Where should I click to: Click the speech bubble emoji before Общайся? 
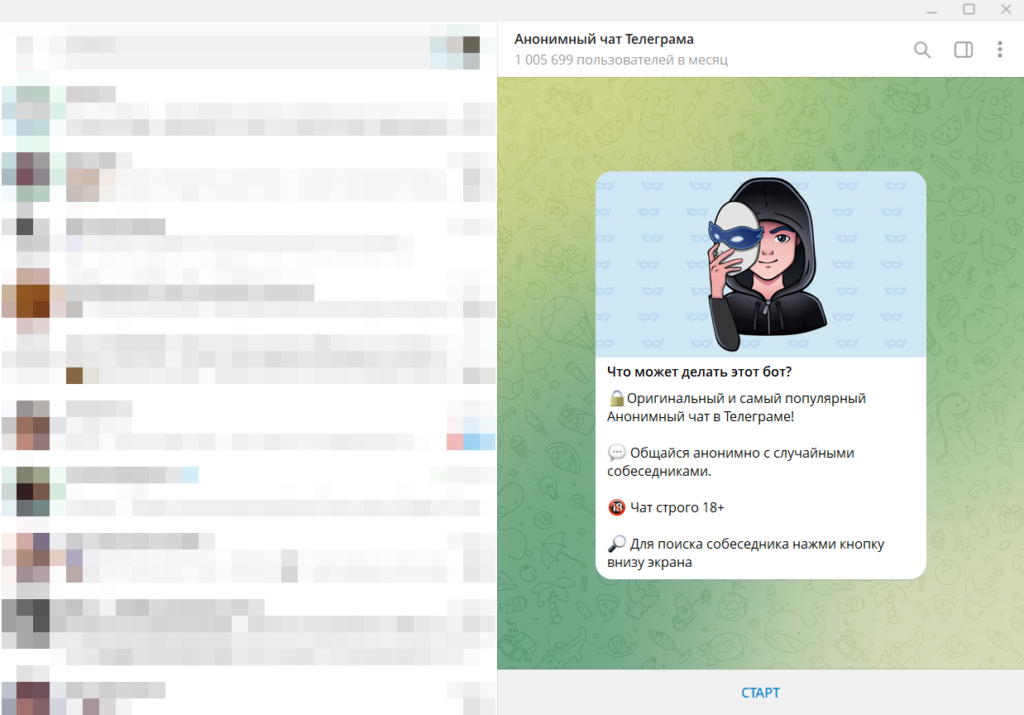point(616,453)
